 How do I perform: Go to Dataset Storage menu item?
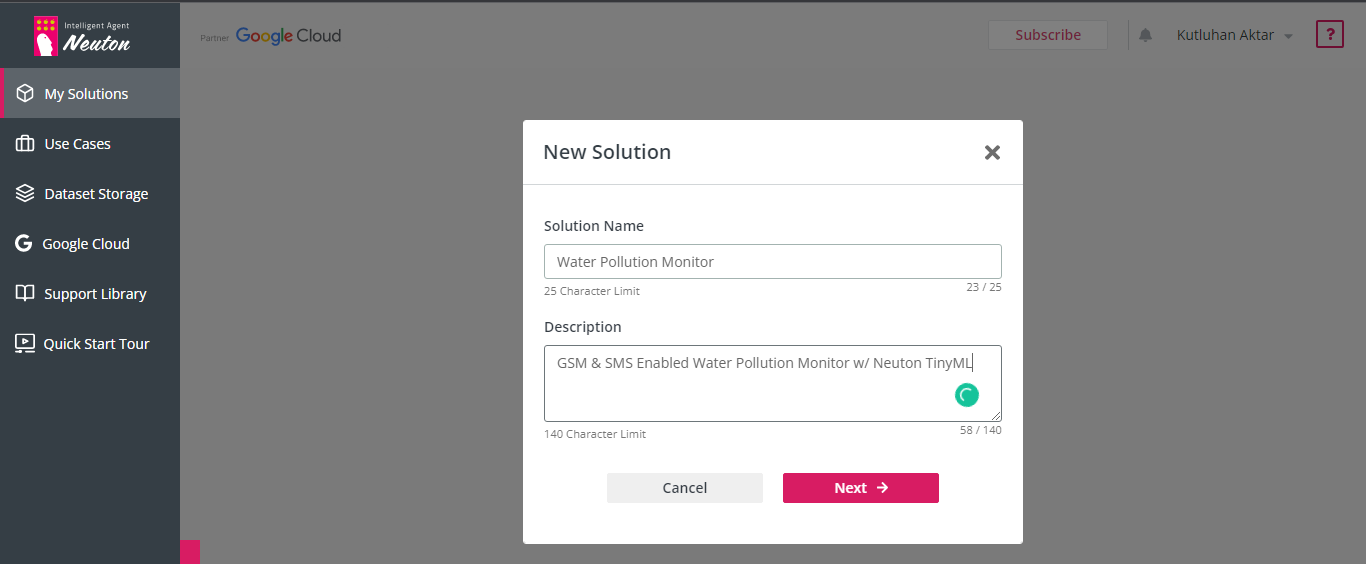(96, 194)
